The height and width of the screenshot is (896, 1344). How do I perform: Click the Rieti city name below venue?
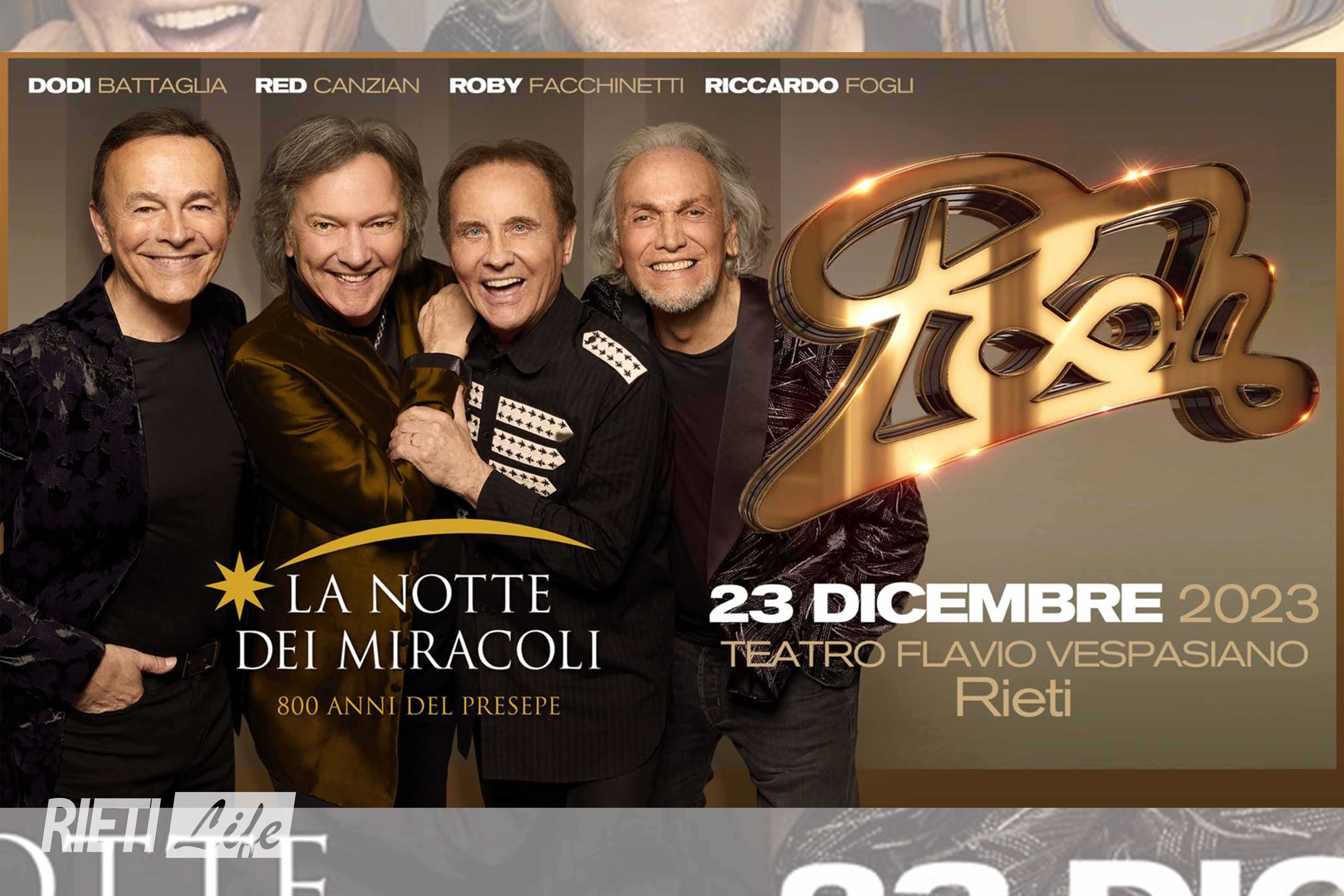tap(1014, 701)
